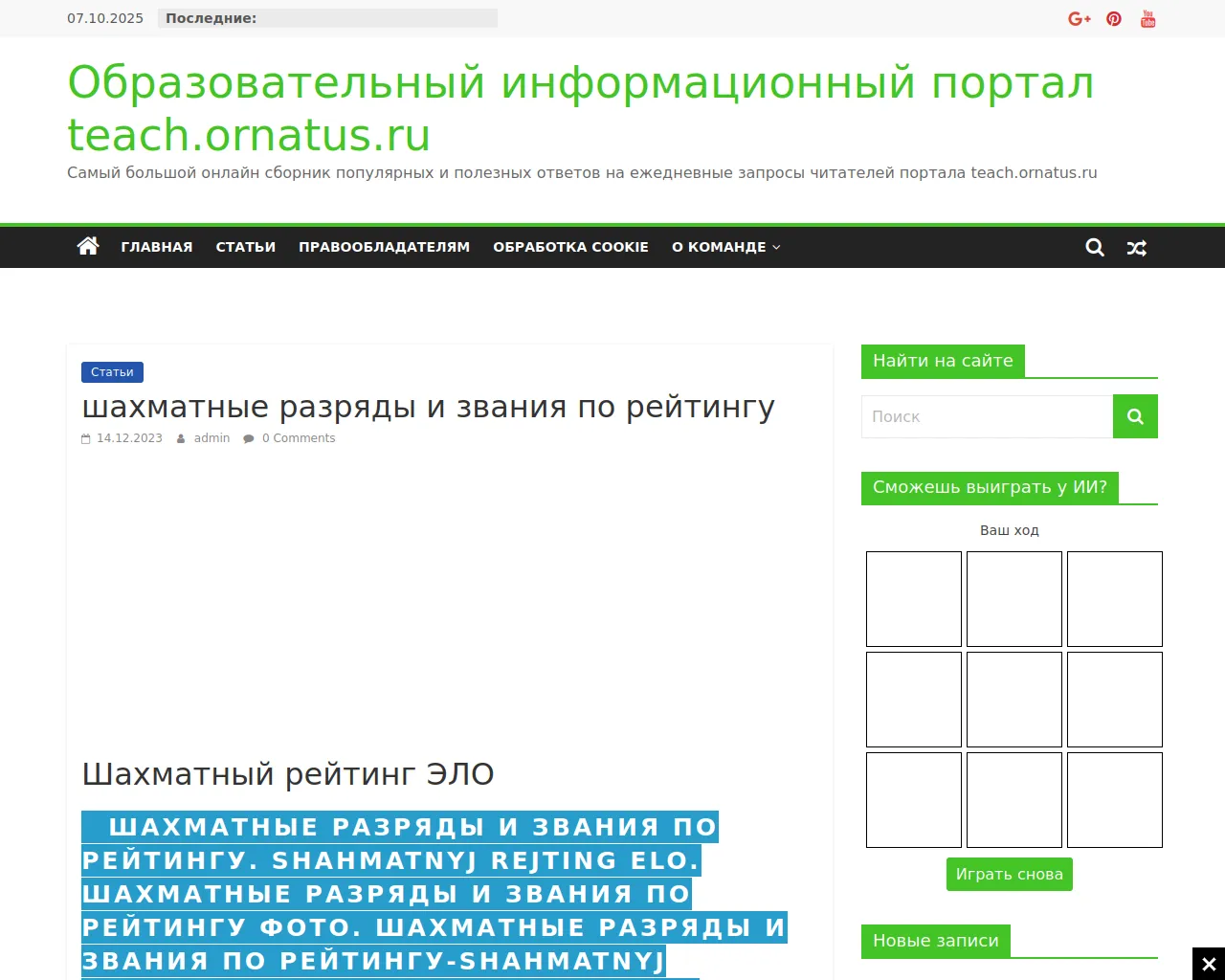
Task: Mark the bottom-left tic-tac-toe cell
Action: tap(914, 800)
